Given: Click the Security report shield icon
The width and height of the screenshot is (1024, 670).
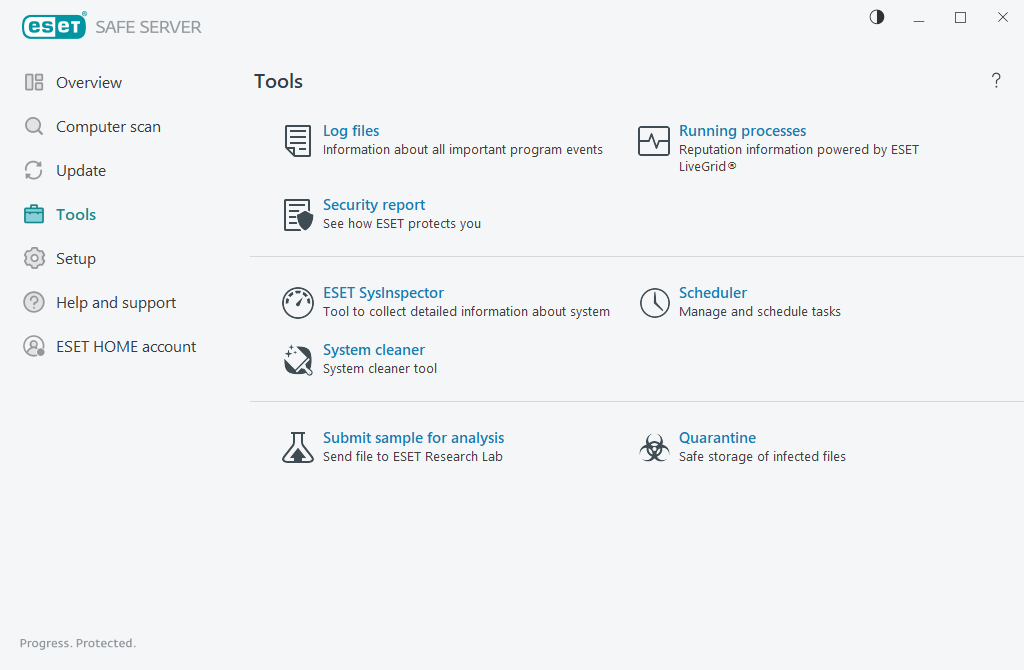Looking at the screenshot, I should [298, 215].
